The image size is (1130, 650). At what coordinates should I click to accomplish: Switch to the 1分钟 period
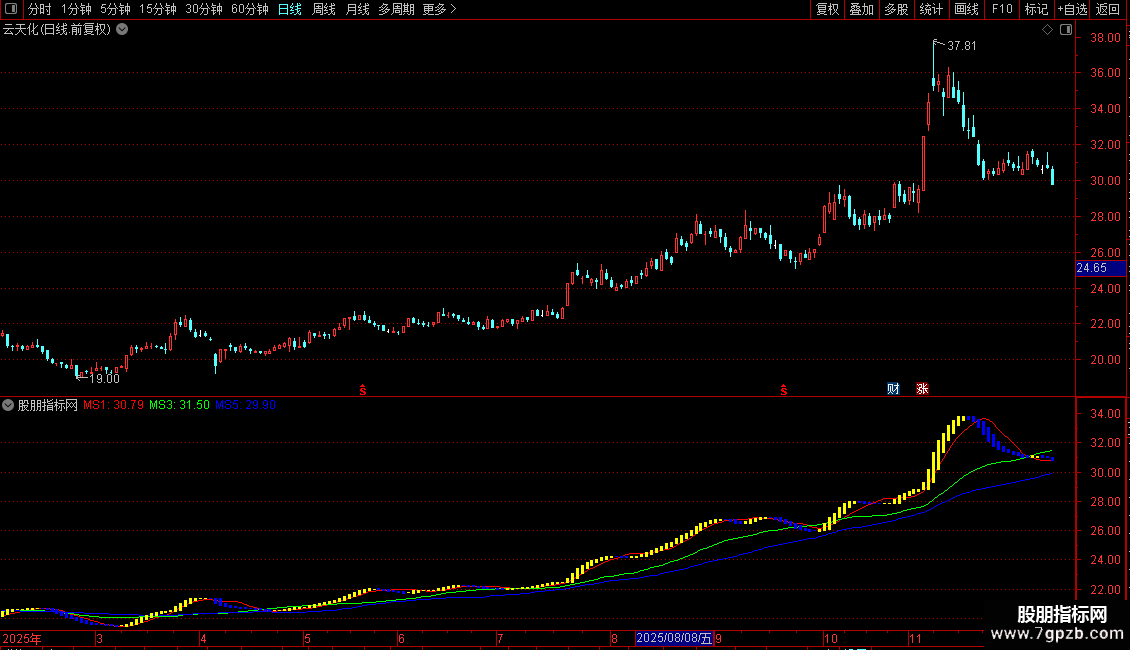pos(76,9)
